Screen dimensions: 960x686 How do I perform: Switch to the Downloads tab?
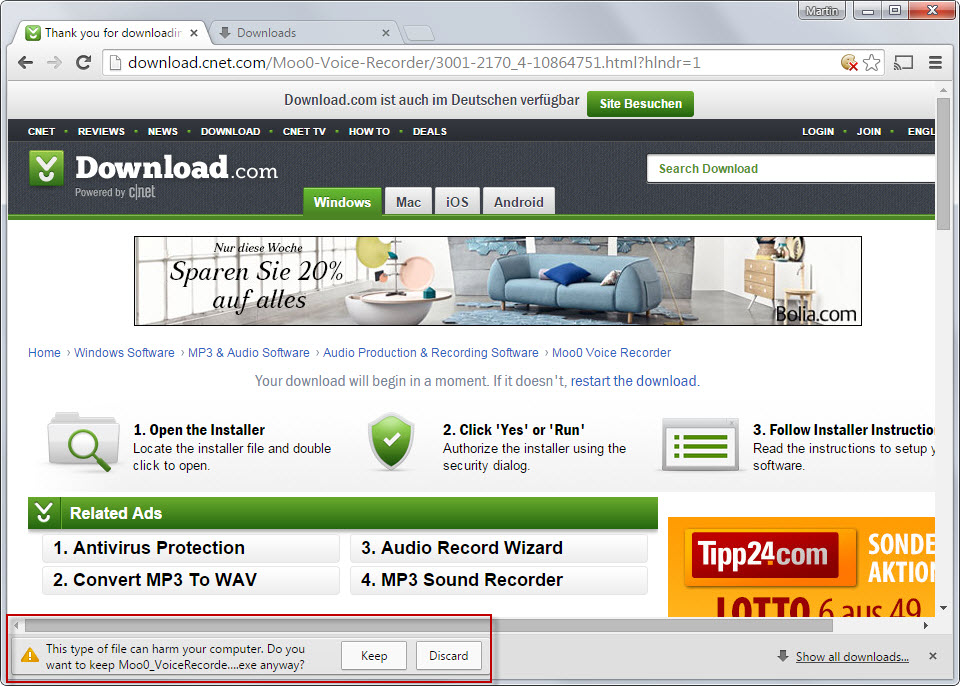(304, 33)
